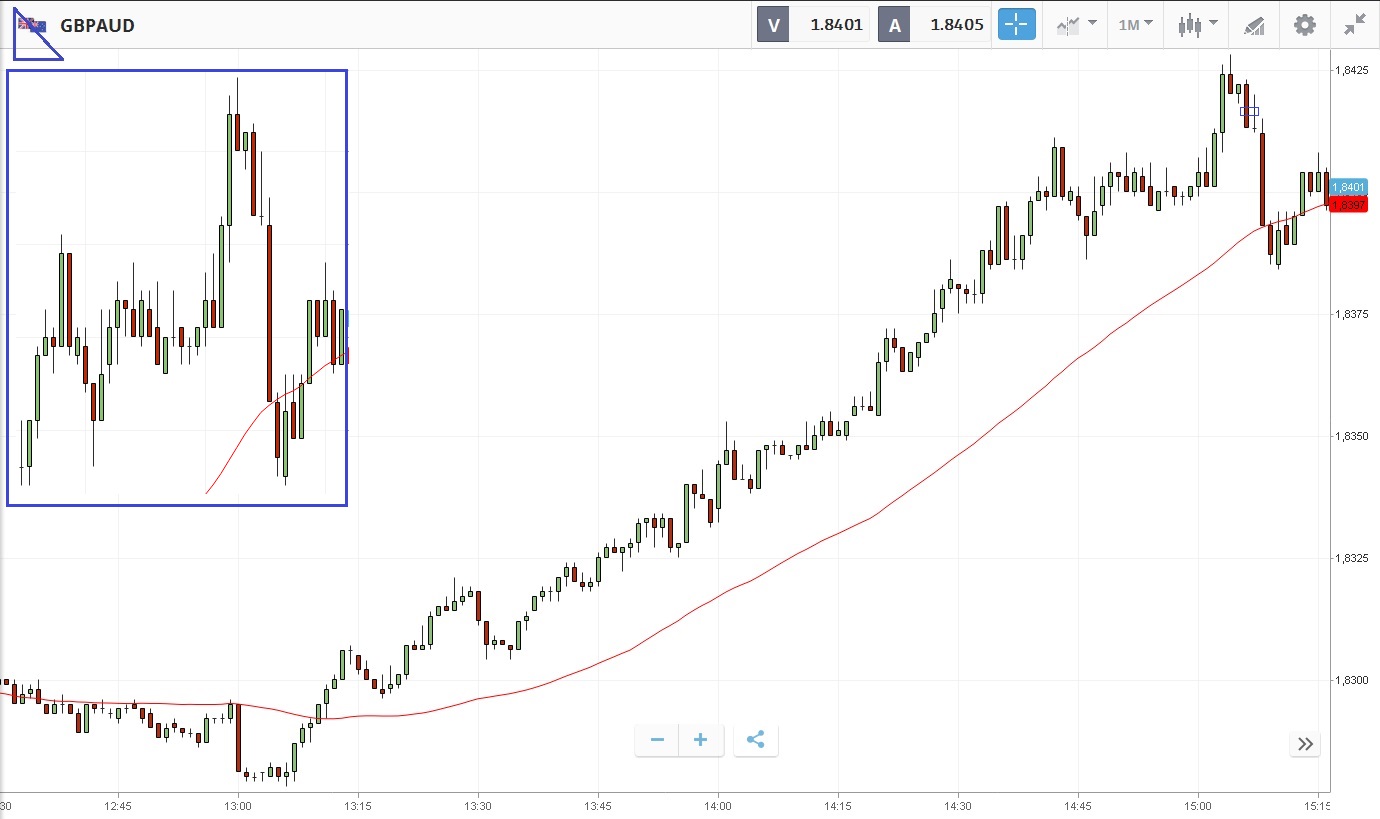Zoom out with the minus button

click(x=657, y=740)
